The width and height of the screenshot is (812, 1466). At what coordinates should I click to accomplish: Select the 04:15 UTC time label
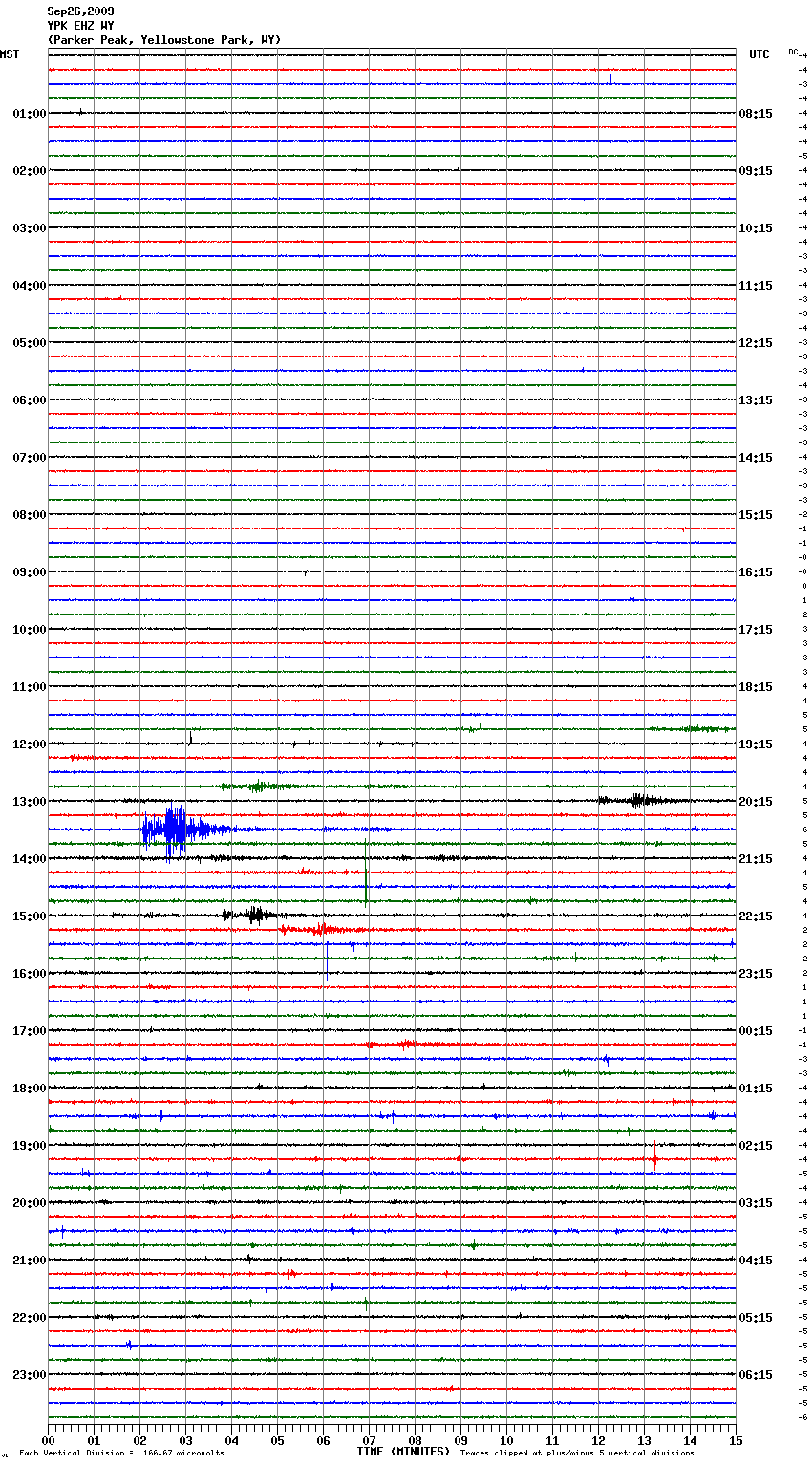(756, 1261)
